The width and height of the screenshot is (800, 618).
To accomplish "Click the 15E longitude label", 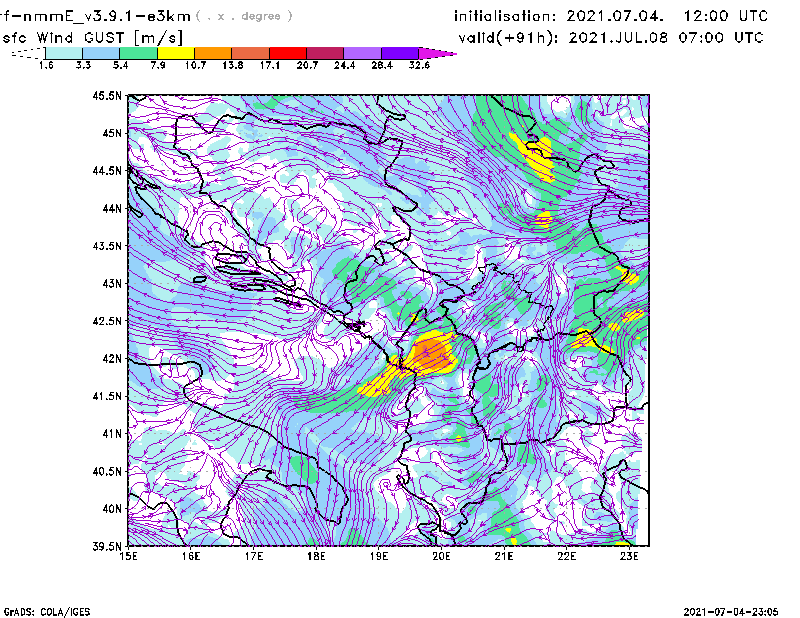I will coord(128,556).
